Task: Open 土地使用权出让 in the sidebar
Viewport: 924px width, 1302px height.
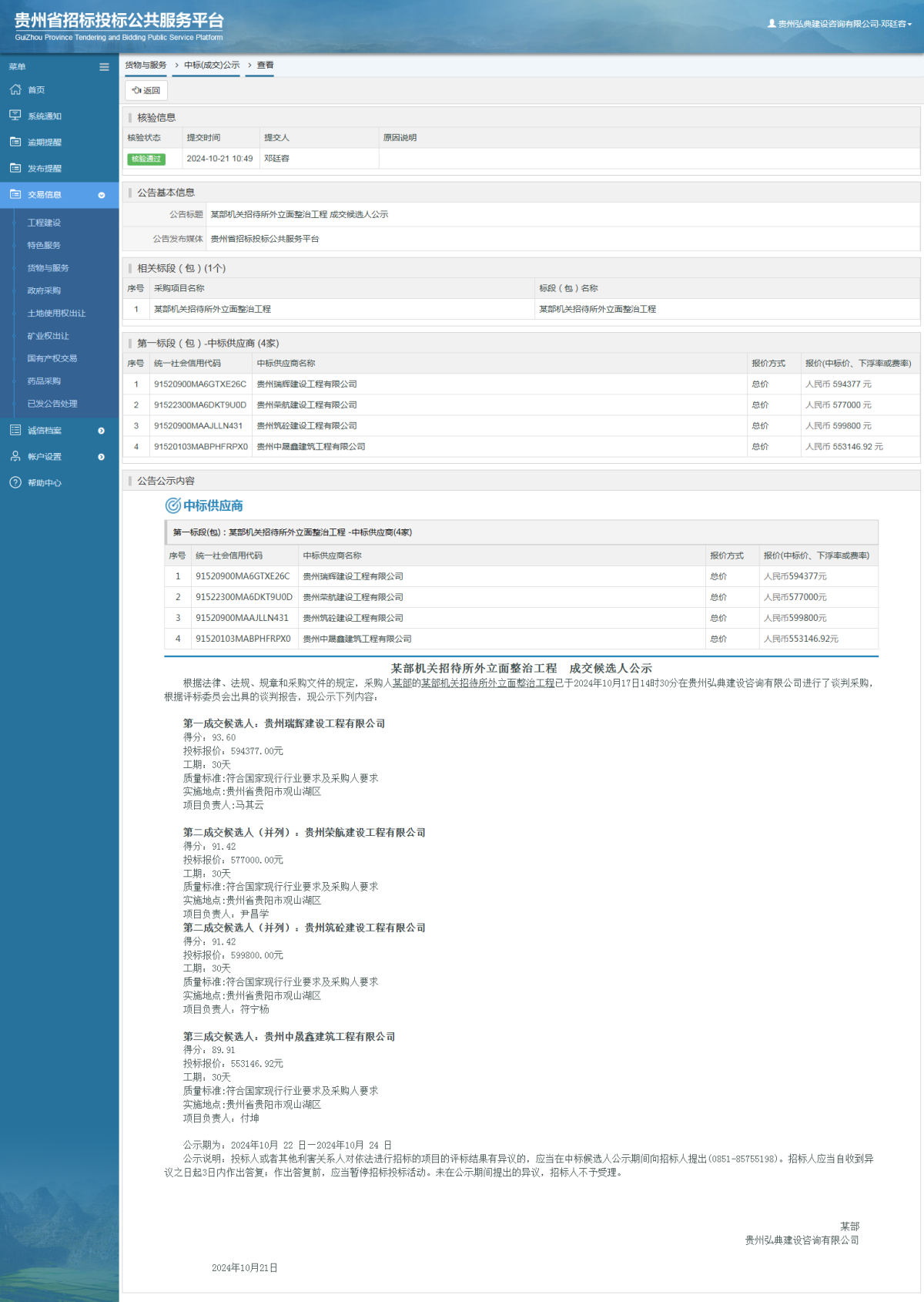Action: tap(56, 314)
